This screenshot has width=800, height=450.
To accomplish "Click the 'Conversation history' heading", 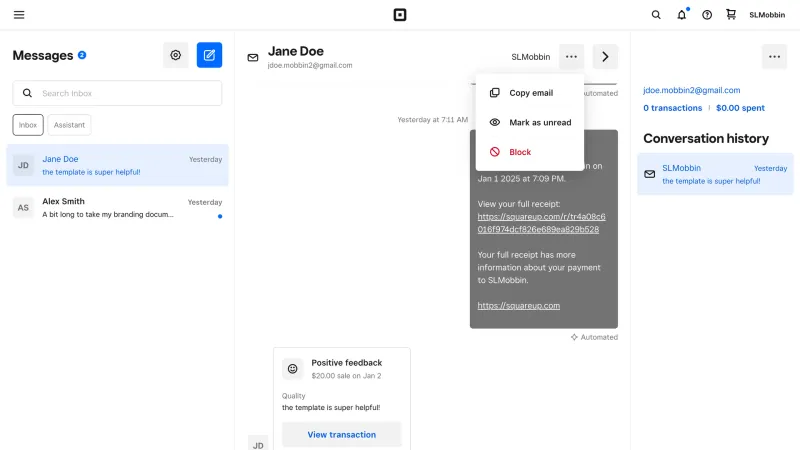I will coord(706,138).
